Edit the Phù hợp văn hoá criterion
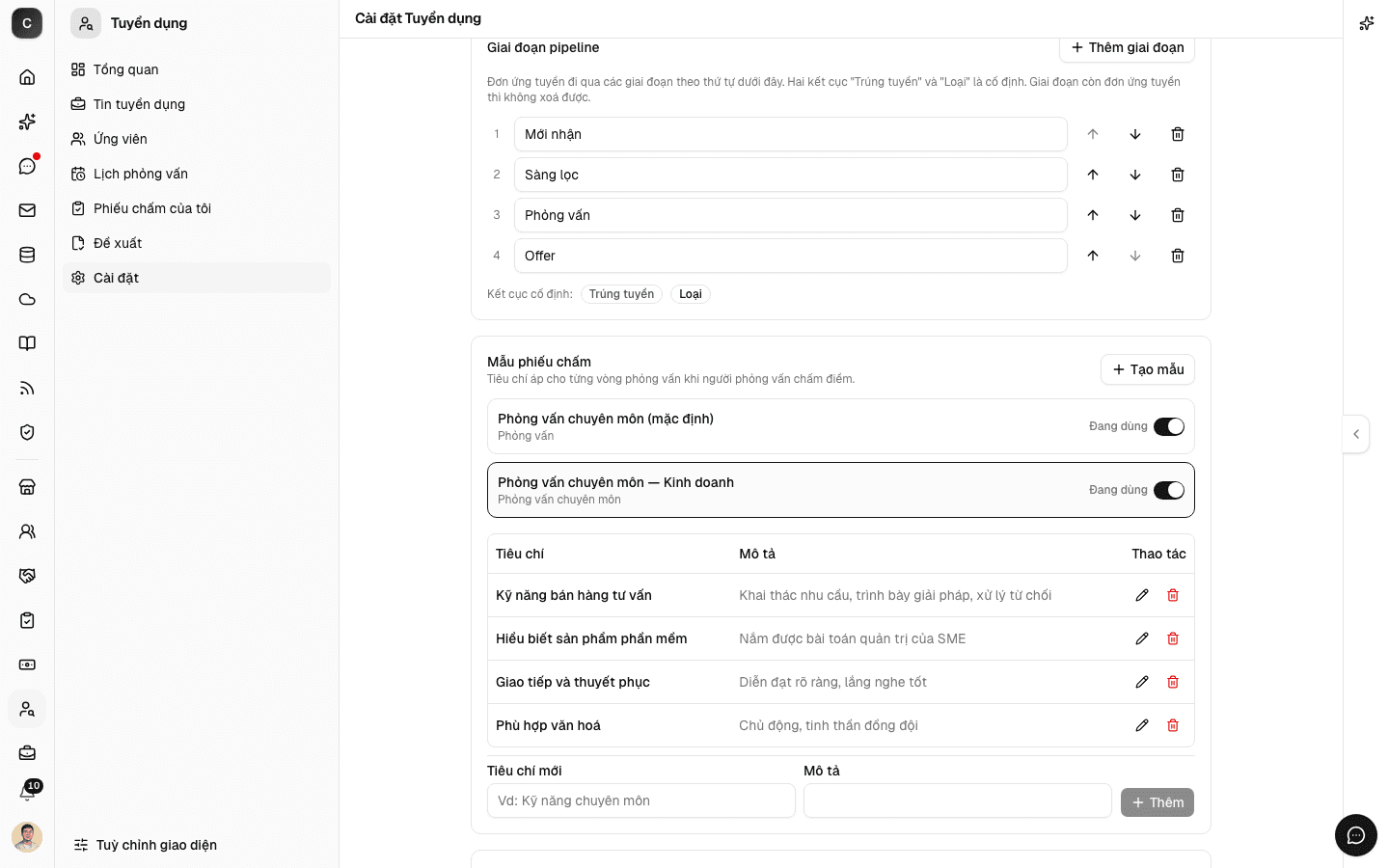The image size is (1389, 868). click(1142, 725)
